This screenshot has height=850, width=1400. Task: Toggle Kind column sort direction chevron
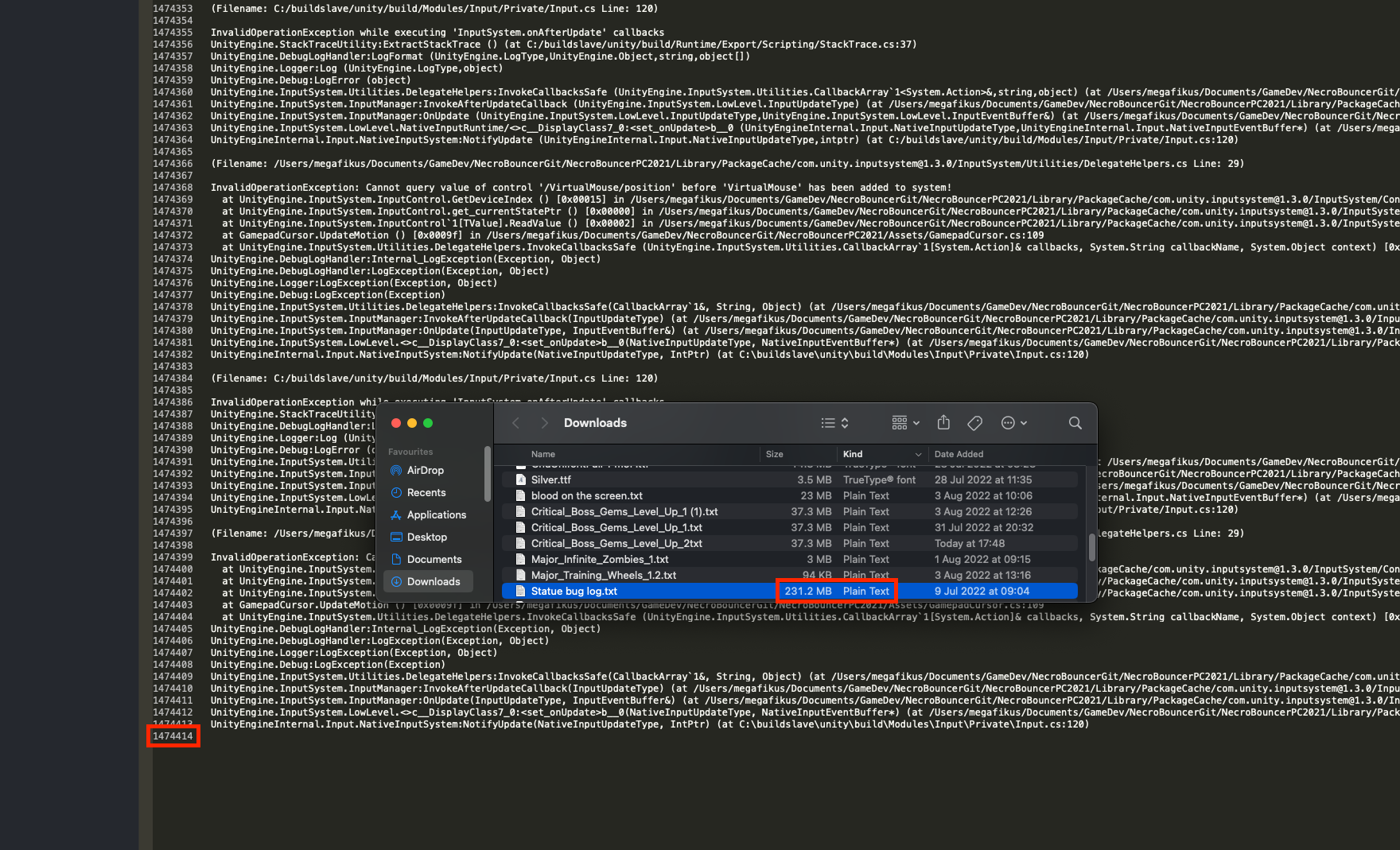pos(918,455)
